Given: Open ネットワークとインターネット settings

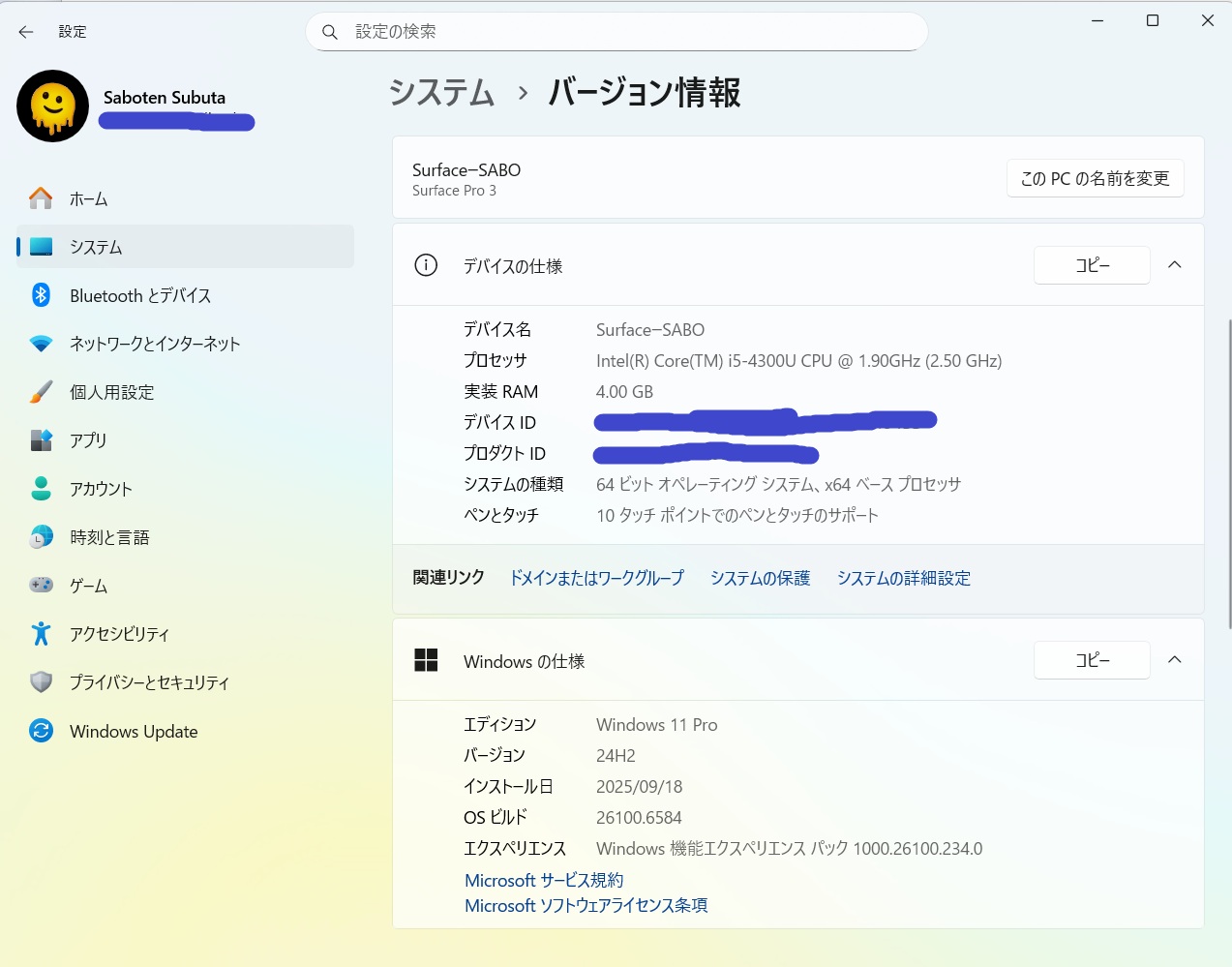Looking at the screenshot, I should 185,344.
